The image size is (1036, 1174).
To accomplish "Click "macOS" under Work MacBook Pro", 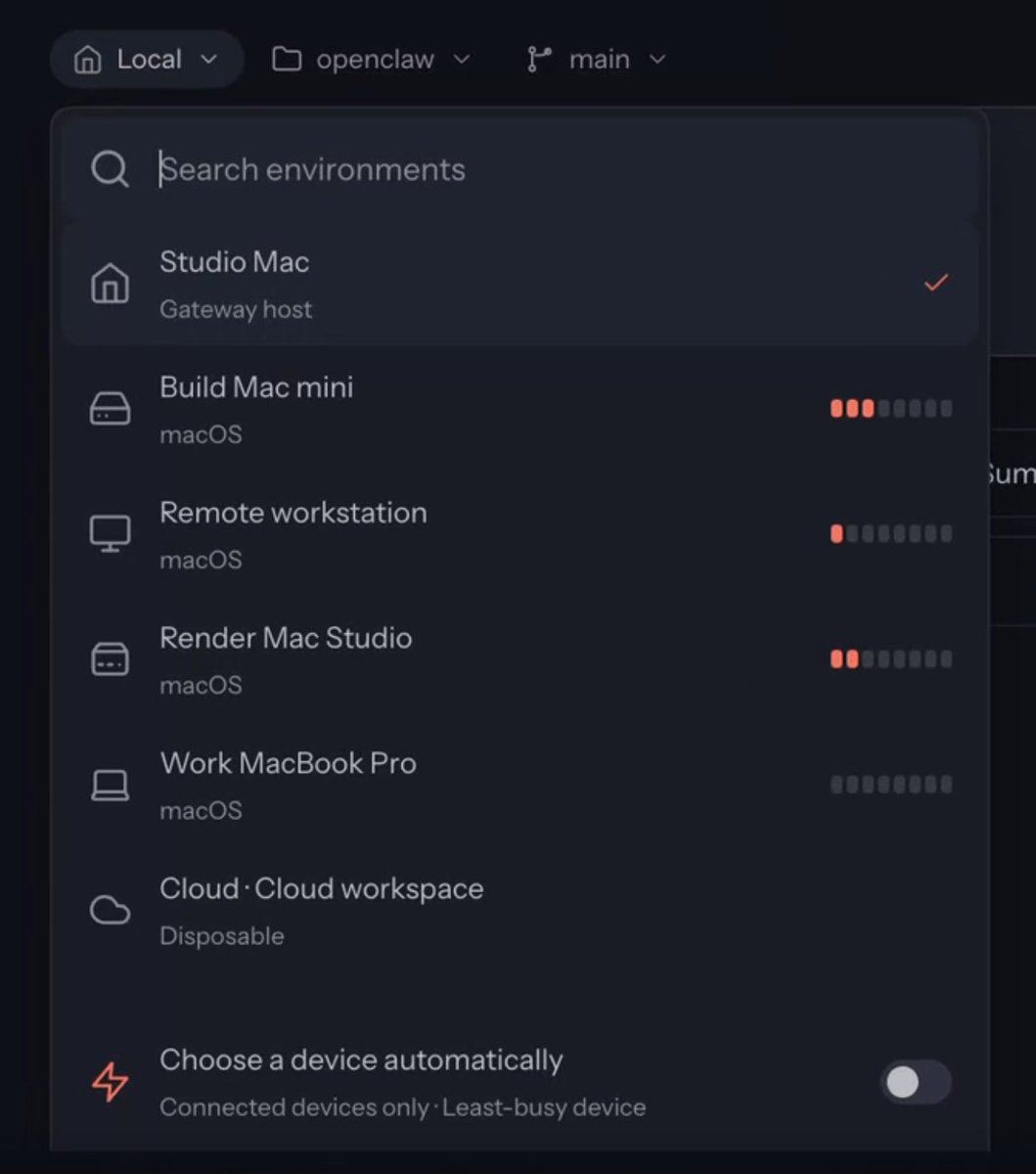I will pyautogui.click(x=201, y=811).
